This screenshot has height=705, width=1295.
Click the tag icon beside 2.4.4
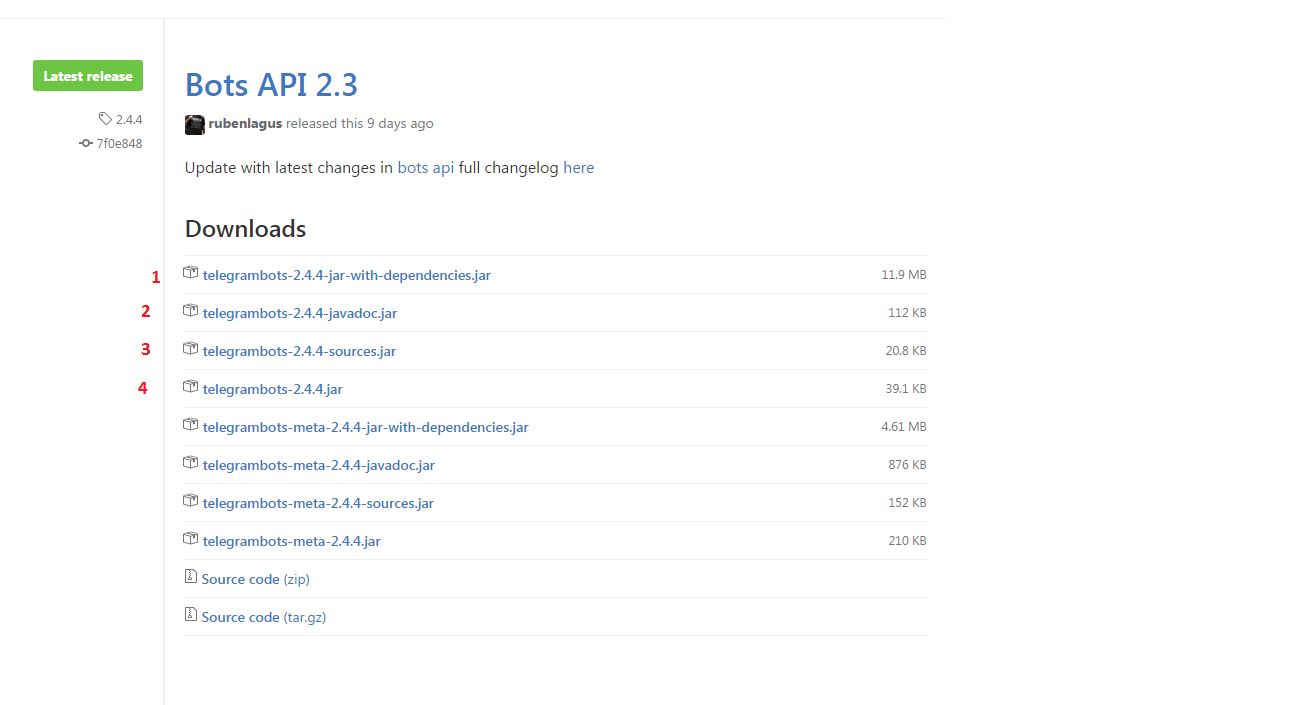tap(105, 119)
